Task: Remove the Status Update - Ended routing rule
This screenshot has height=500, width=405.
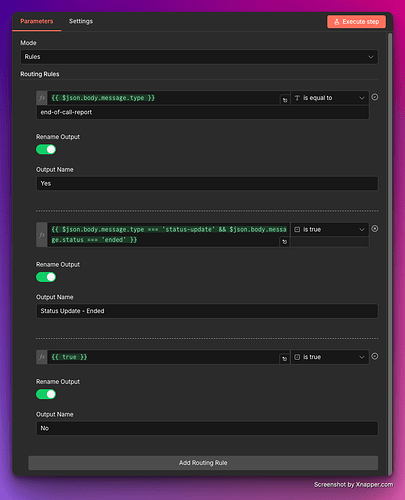Action: pyautogui.click(x=375, y=229)
